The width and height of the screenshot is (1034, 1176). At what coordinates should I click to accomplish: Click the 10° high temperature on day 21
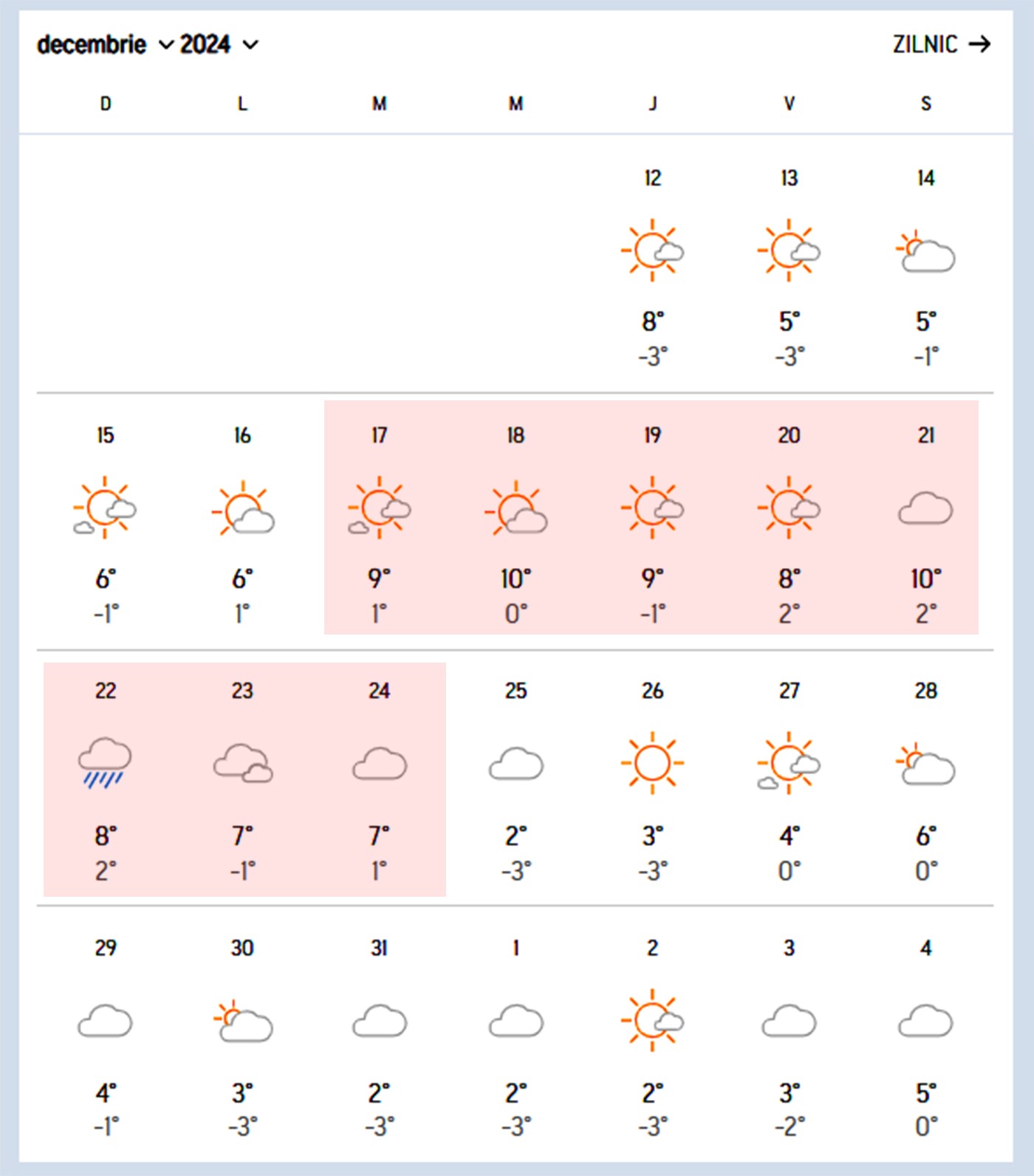925,579
